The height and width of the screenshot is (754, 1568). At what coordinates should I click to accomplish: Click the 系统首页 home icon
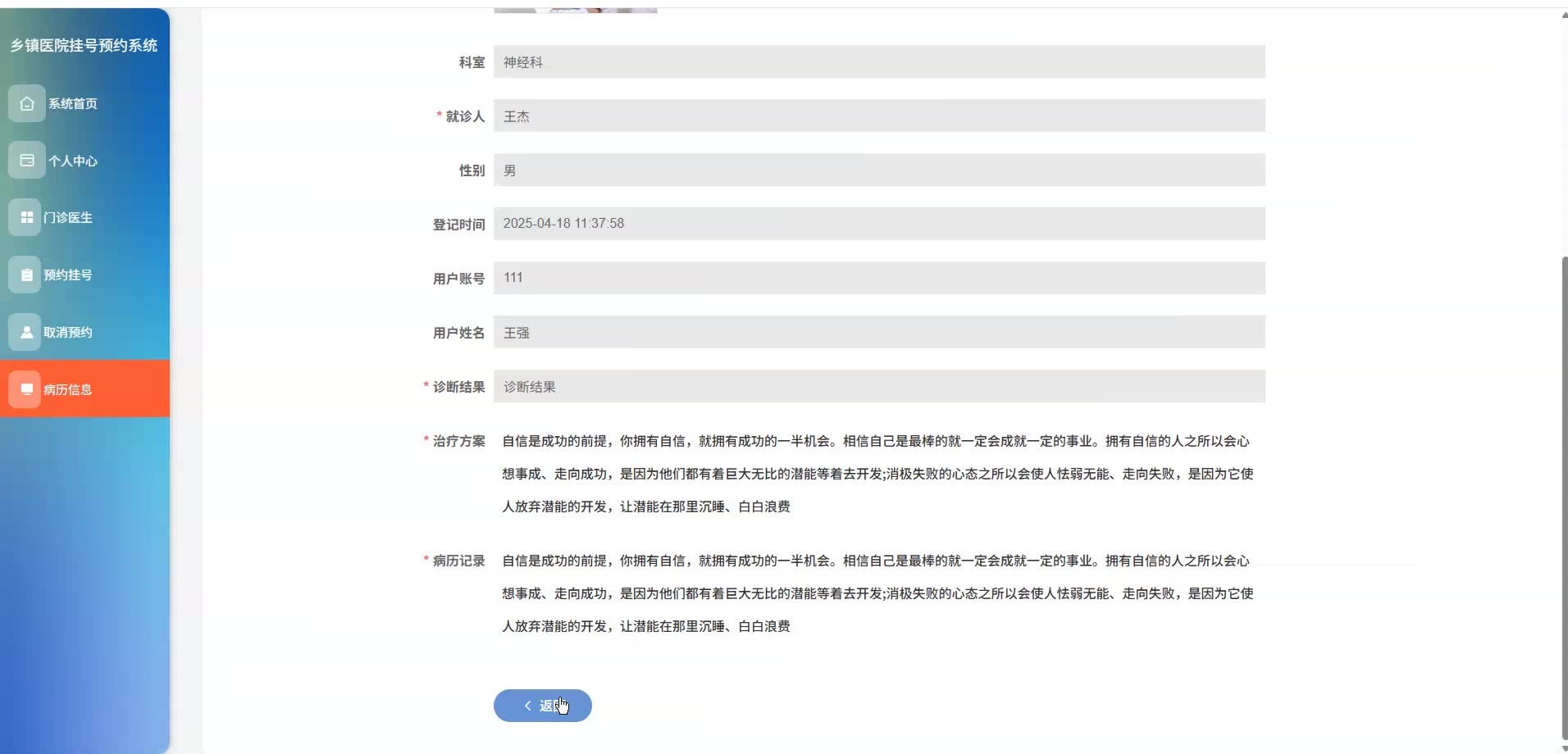coord(27,103)
